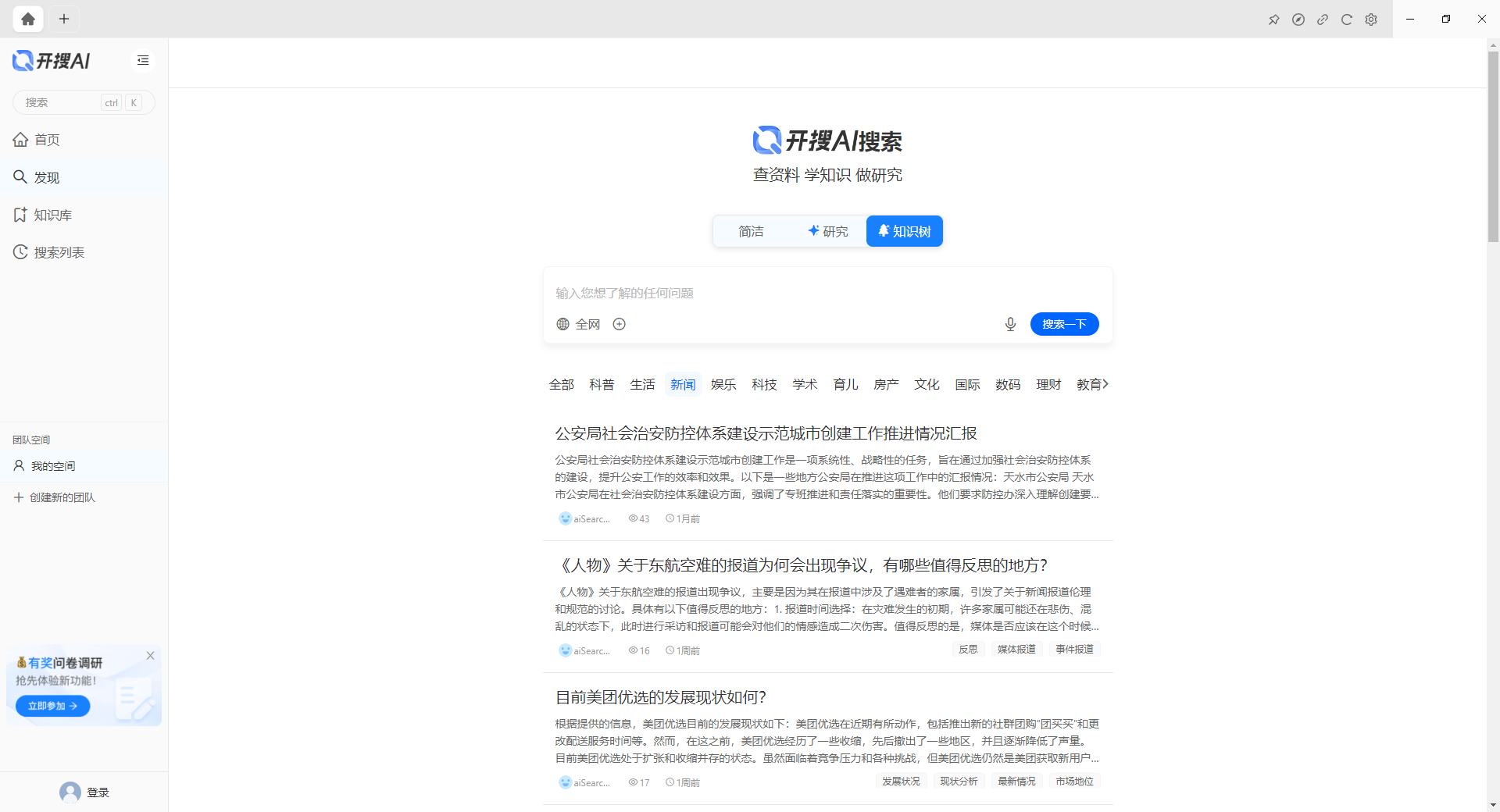Expand more category tabs with the right chevron
The width and height of the screenshot is (1500, 812).
(1105, 384)
